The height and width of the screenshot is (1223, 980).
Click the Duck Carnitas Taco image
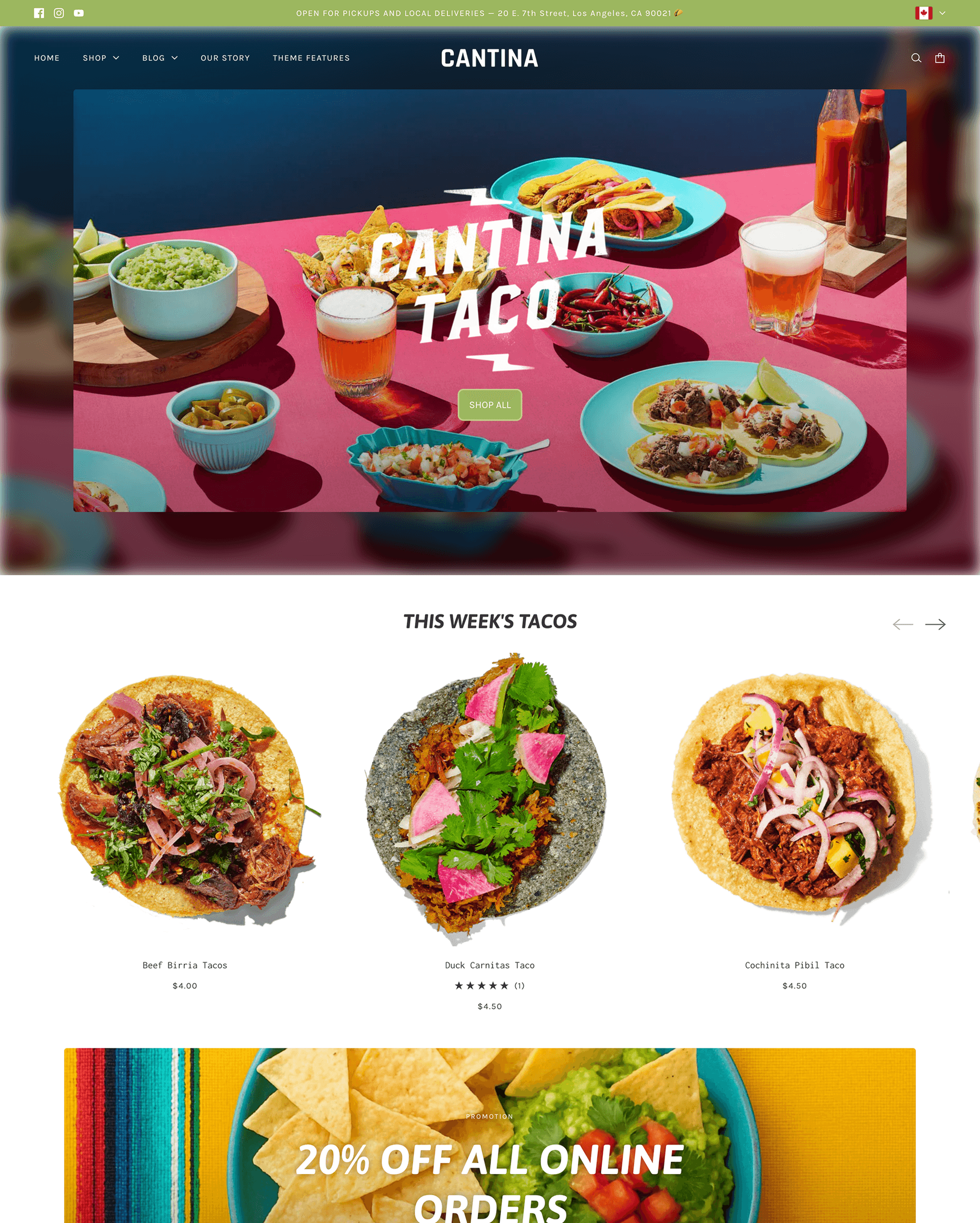point(489,800)
